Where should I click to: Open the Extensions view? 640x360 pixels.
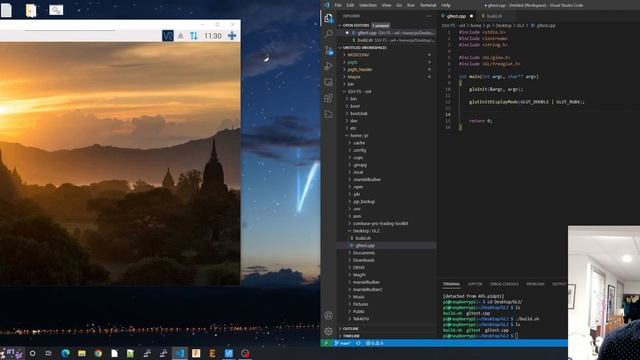point(329,98)
